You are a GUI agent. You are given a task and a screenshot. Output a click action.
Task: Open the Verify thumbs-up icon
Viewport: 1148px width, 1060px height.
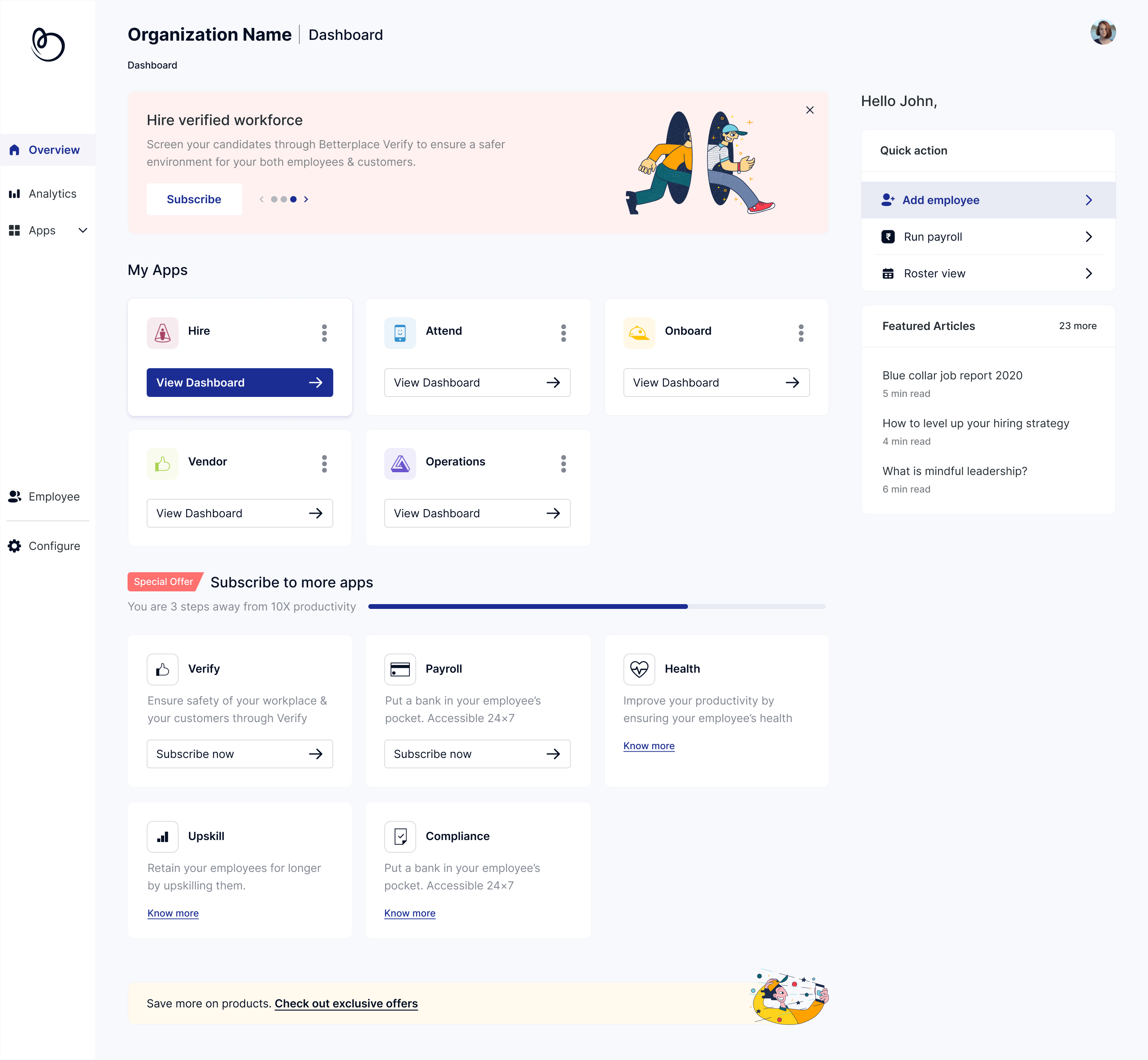click(162, 669)
